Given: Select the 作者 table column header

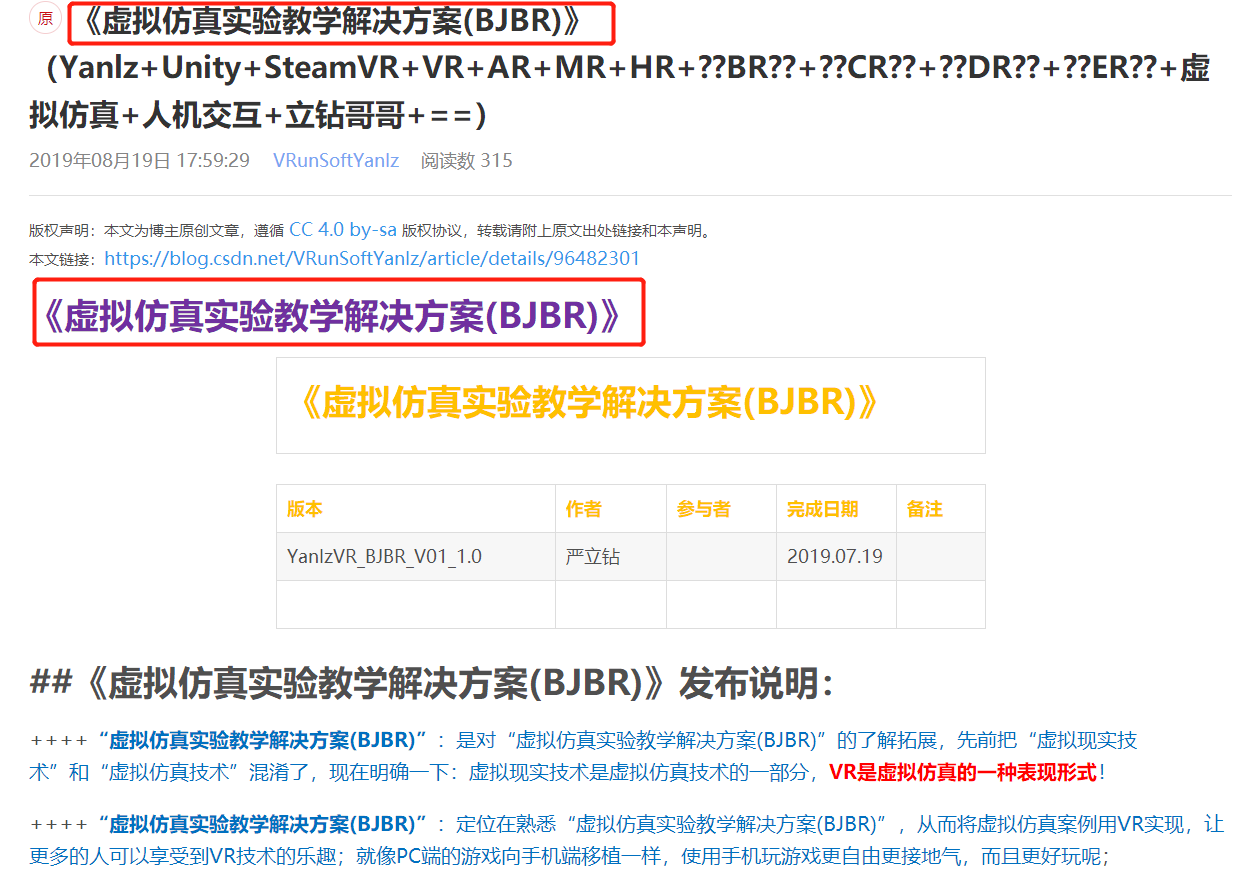Looking at the screenshot, I should click(x=584, y=509).
